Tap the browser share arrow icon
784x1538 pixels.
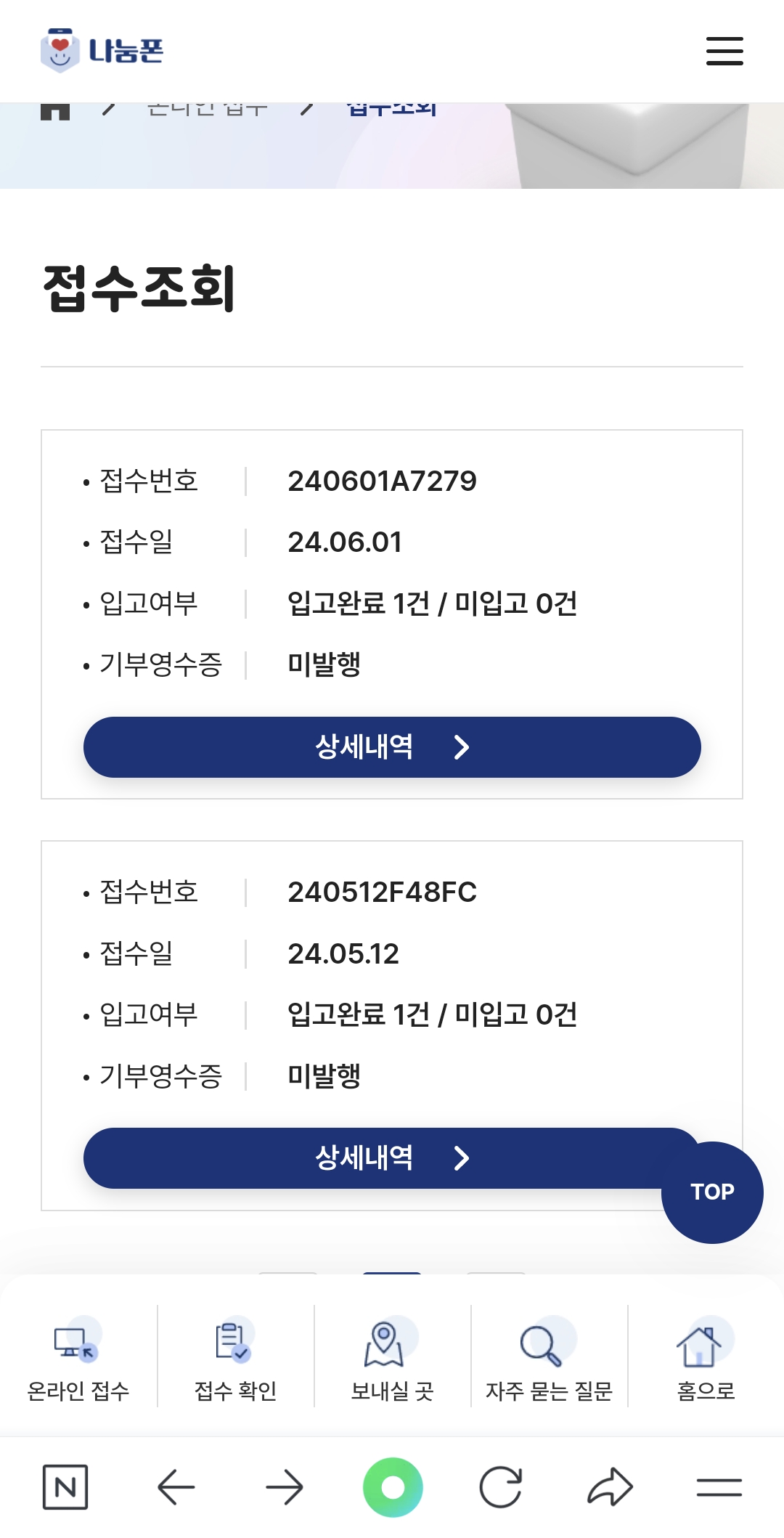click(x=610, y=1487)
